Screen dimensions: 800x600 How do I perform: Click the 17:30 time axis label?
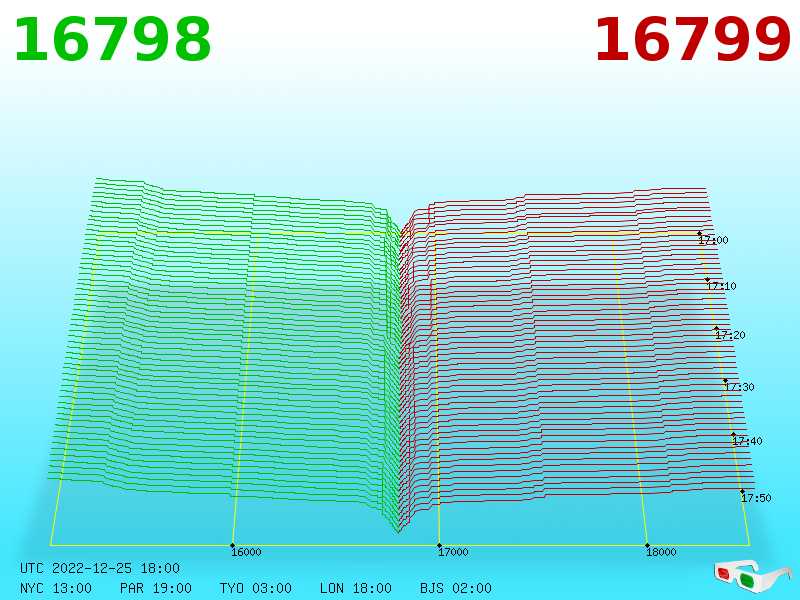pyautogui.click(x=739, y=387)
